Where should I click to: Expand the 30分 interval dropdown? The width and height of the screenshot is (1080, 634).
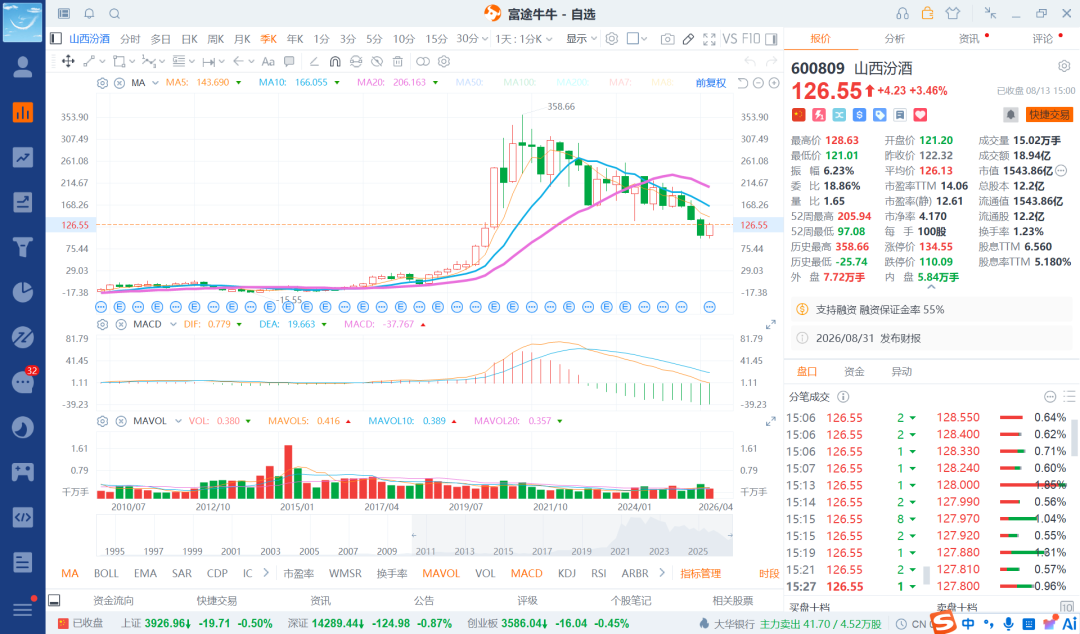pyautogui.click(x=472, y=39)
